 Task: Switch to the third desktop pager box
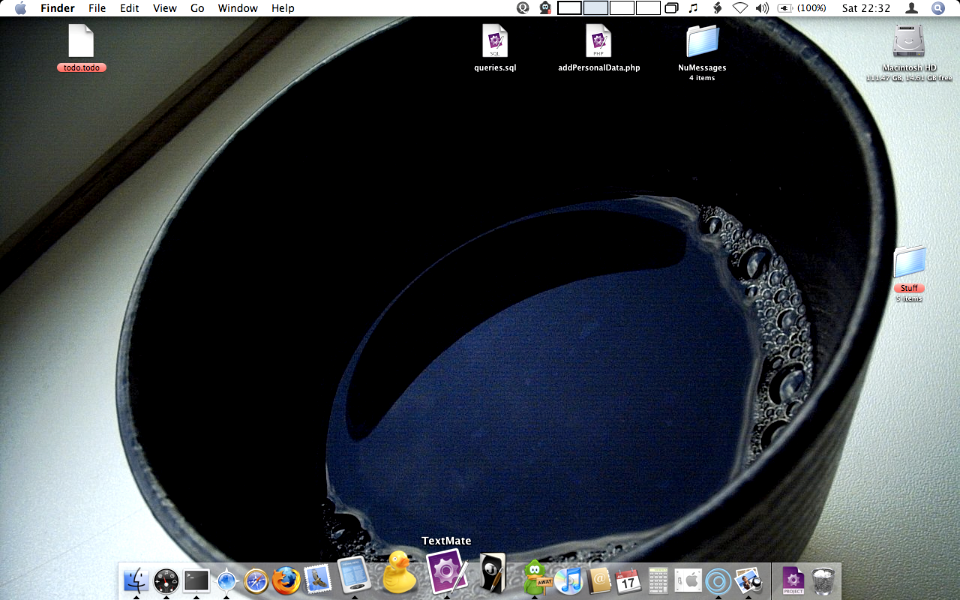coord(622,8)
